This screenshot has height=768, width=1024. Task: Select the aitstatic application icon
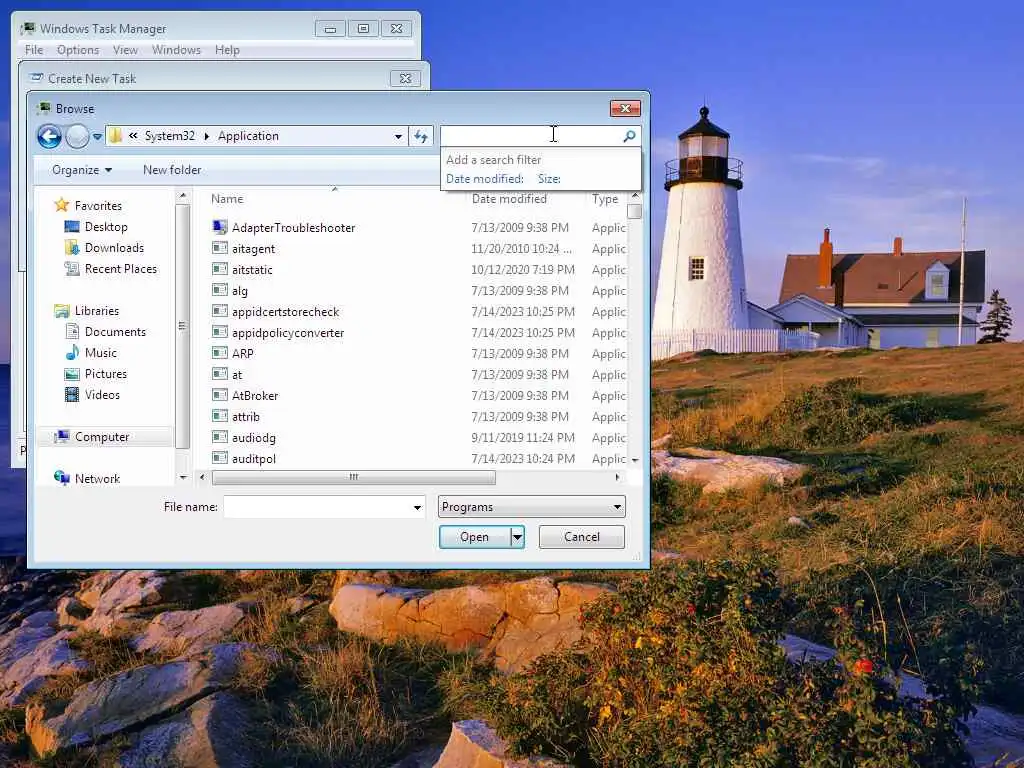(220, 269)
